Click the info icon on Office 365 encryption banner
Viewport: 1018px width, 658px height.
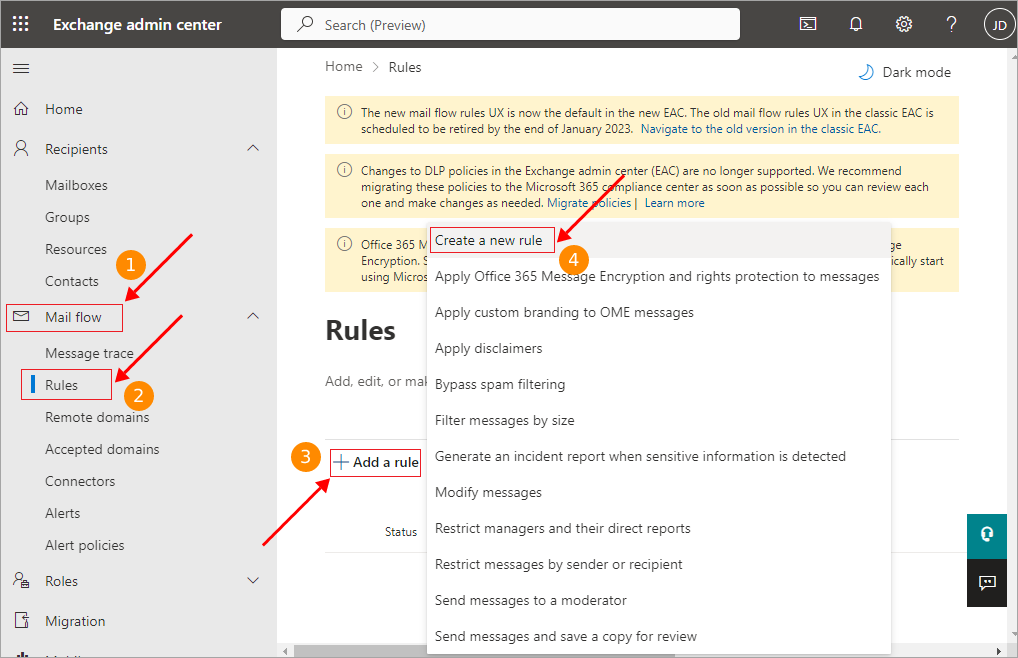click(344, 244)
